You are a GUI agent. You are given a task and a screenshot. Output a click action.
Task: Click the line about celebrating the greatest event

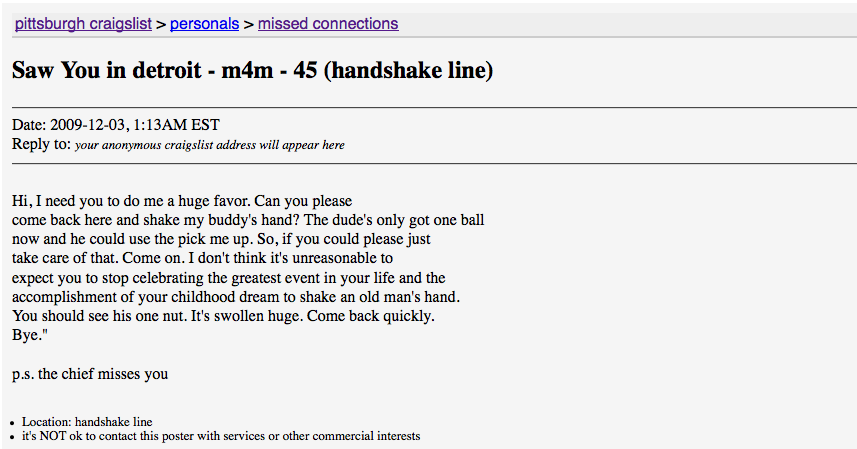228,278
